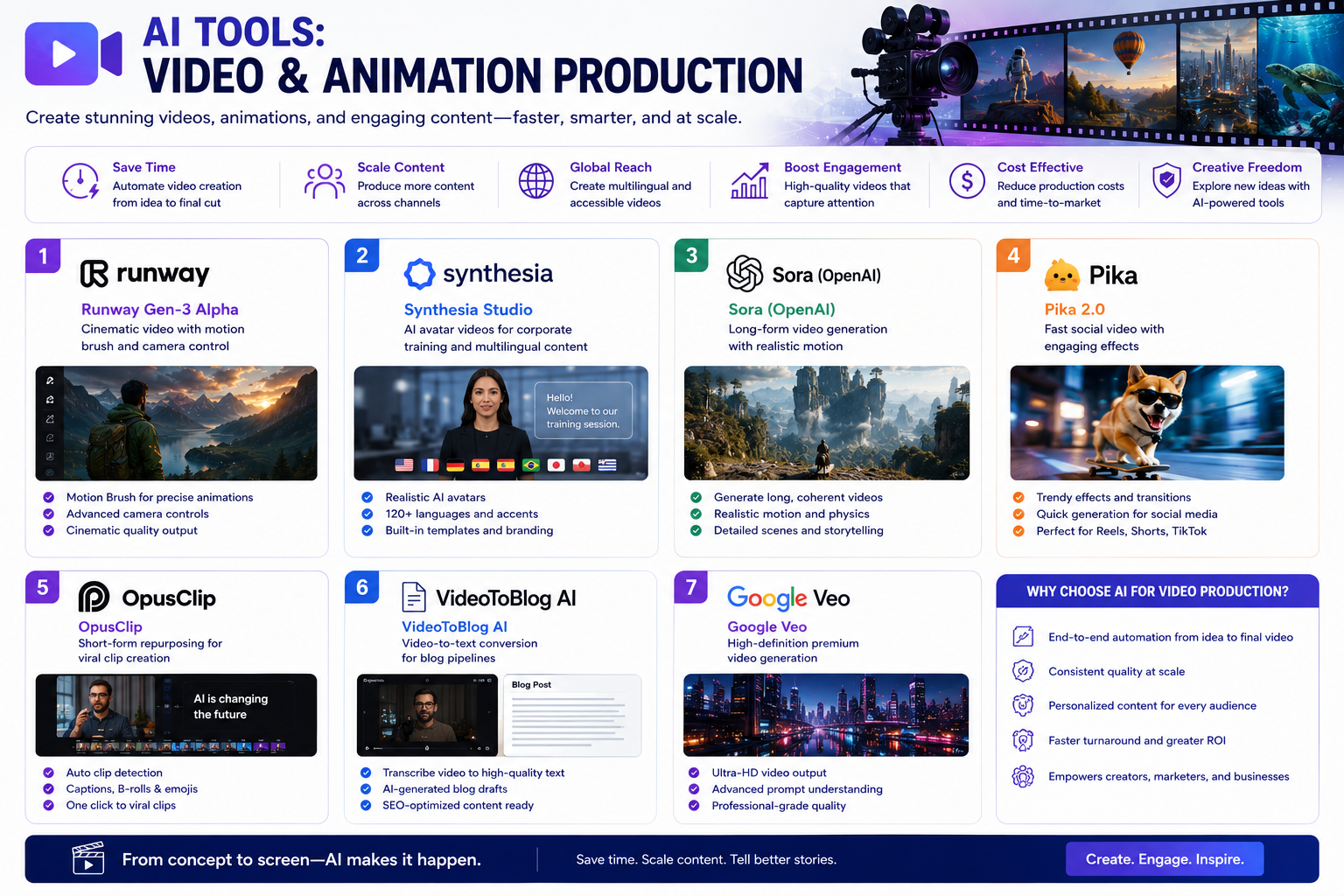Click the checkmark beside SEO-optimized content ready
Viewport: 1344px width, 896px height.
point(366,805)
